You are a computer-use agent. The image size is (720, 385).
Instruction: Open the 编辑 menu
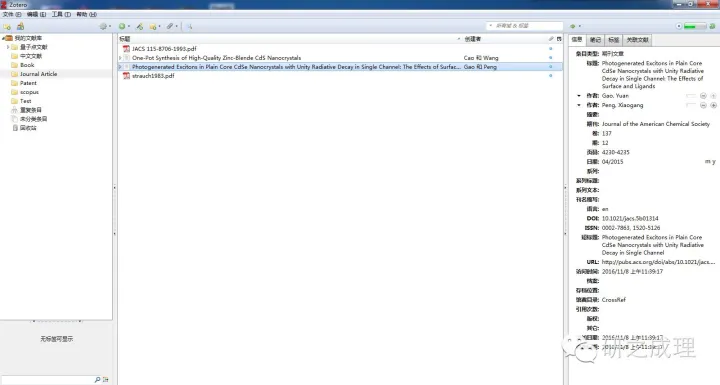click(36, 14)
